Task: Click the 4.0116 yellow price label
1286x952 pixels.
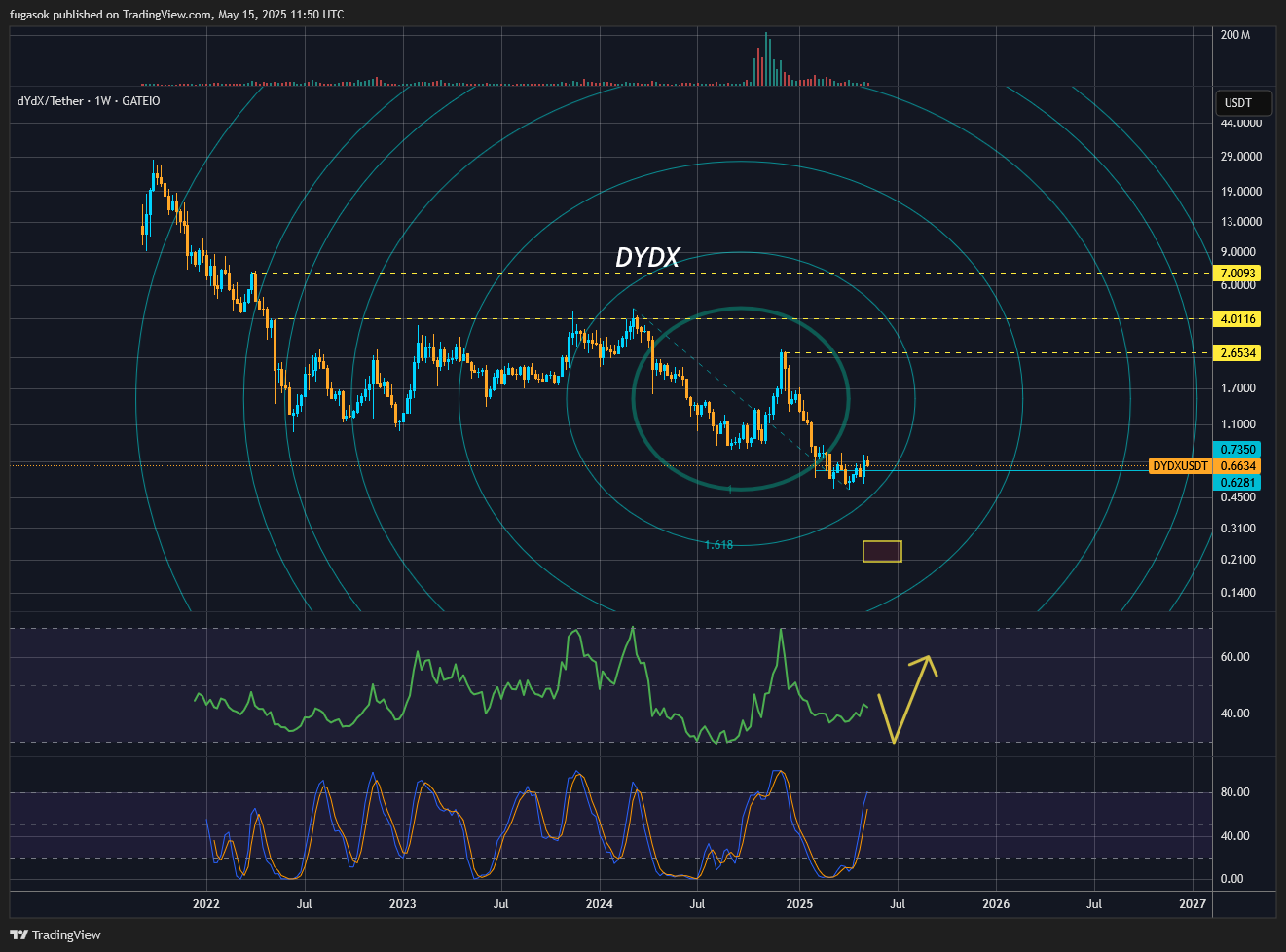Action: [x=1238, y=319]
